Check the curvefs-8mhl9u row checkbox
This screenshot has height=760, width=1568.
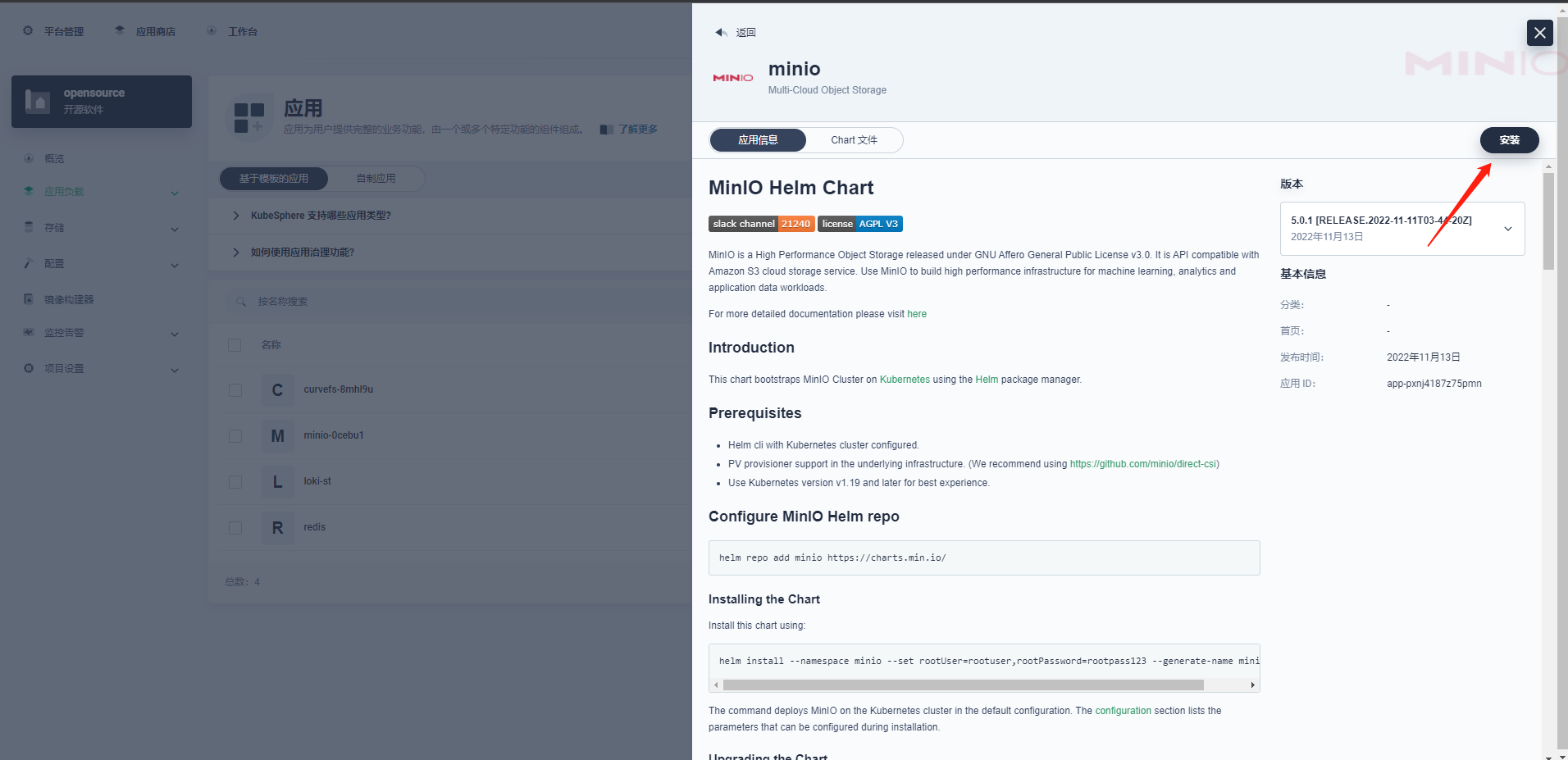coord(235,390)
